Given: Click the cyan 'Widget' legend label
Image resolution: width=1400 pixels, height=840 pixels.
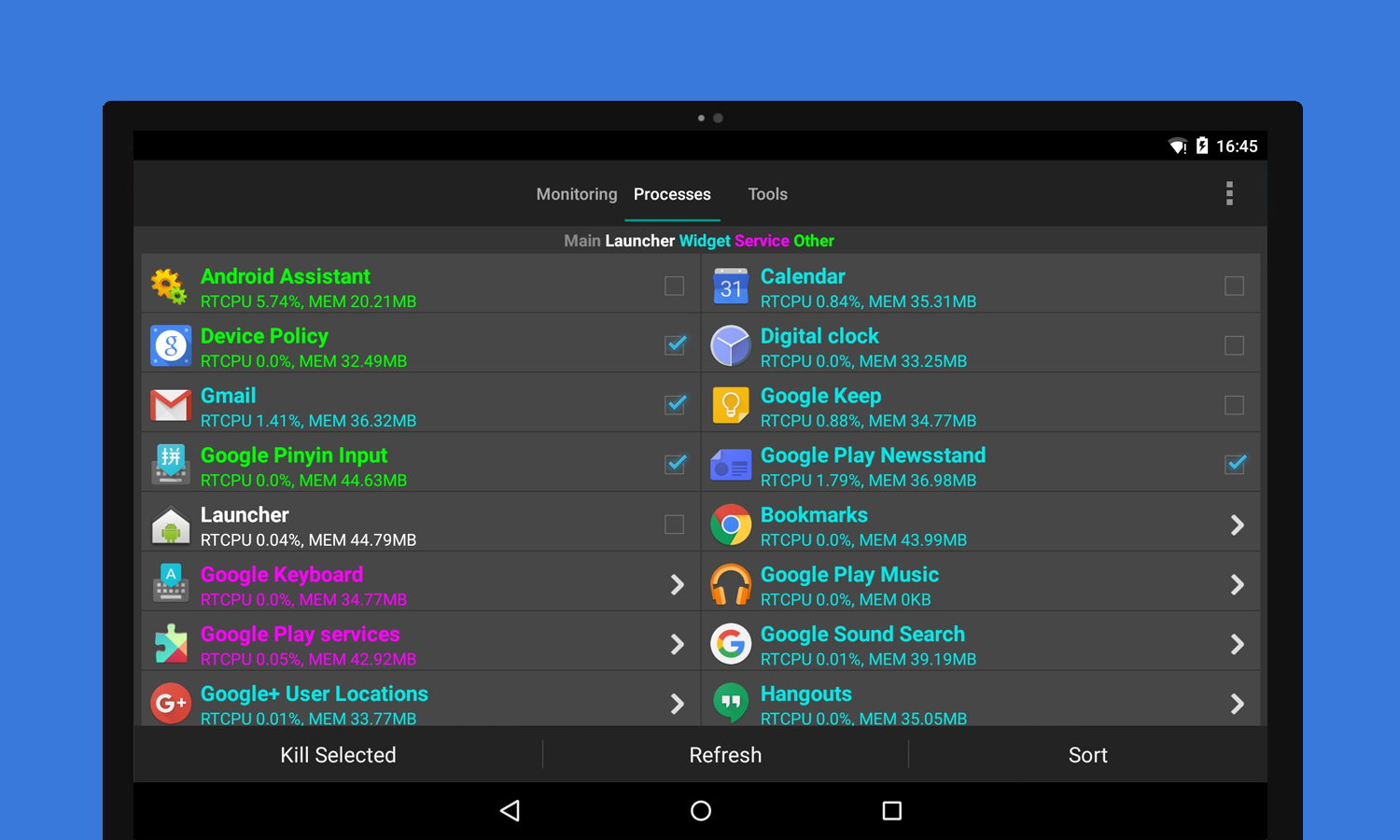Looking at the screenshot, I should [x=705, y=241].
